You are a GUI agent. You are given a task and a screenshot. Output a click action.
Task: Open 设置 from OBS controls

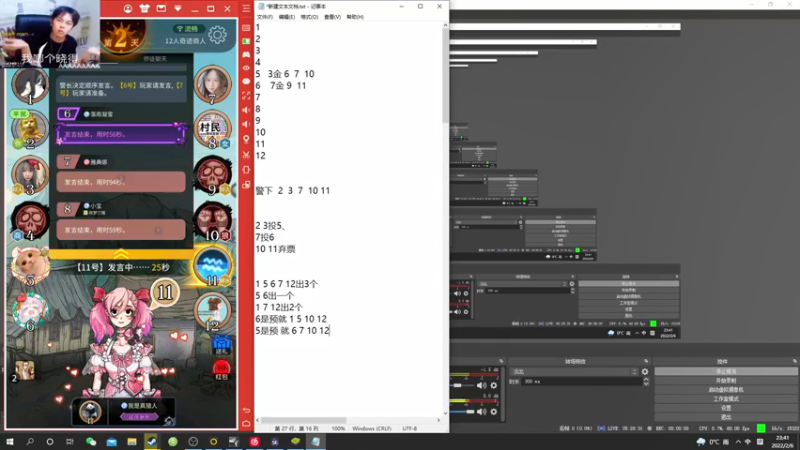click(726, 408)
